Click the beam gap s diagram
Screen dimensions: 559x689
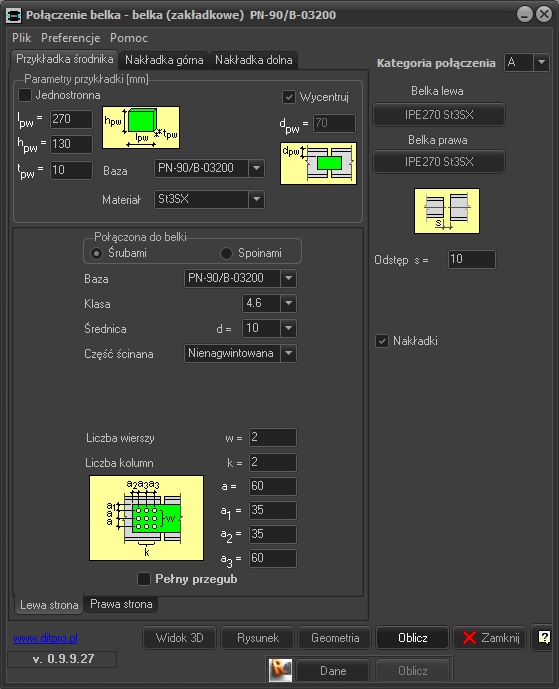[x=447, y=211]
